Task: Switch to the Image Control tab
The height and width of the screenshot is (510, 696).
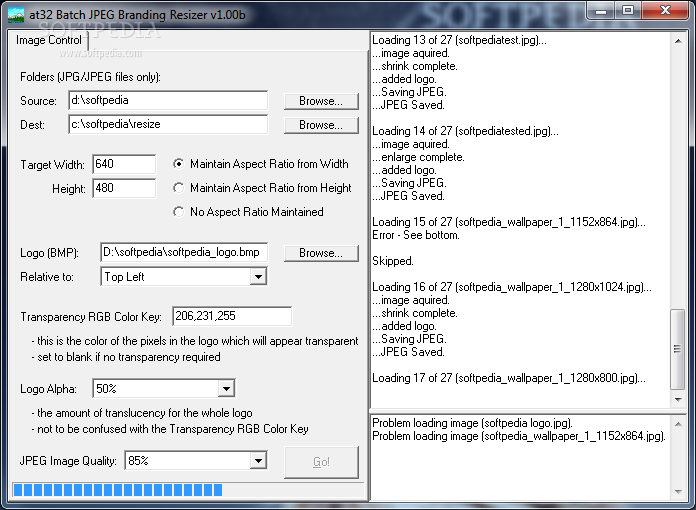Action: click(x=48, y=40)
